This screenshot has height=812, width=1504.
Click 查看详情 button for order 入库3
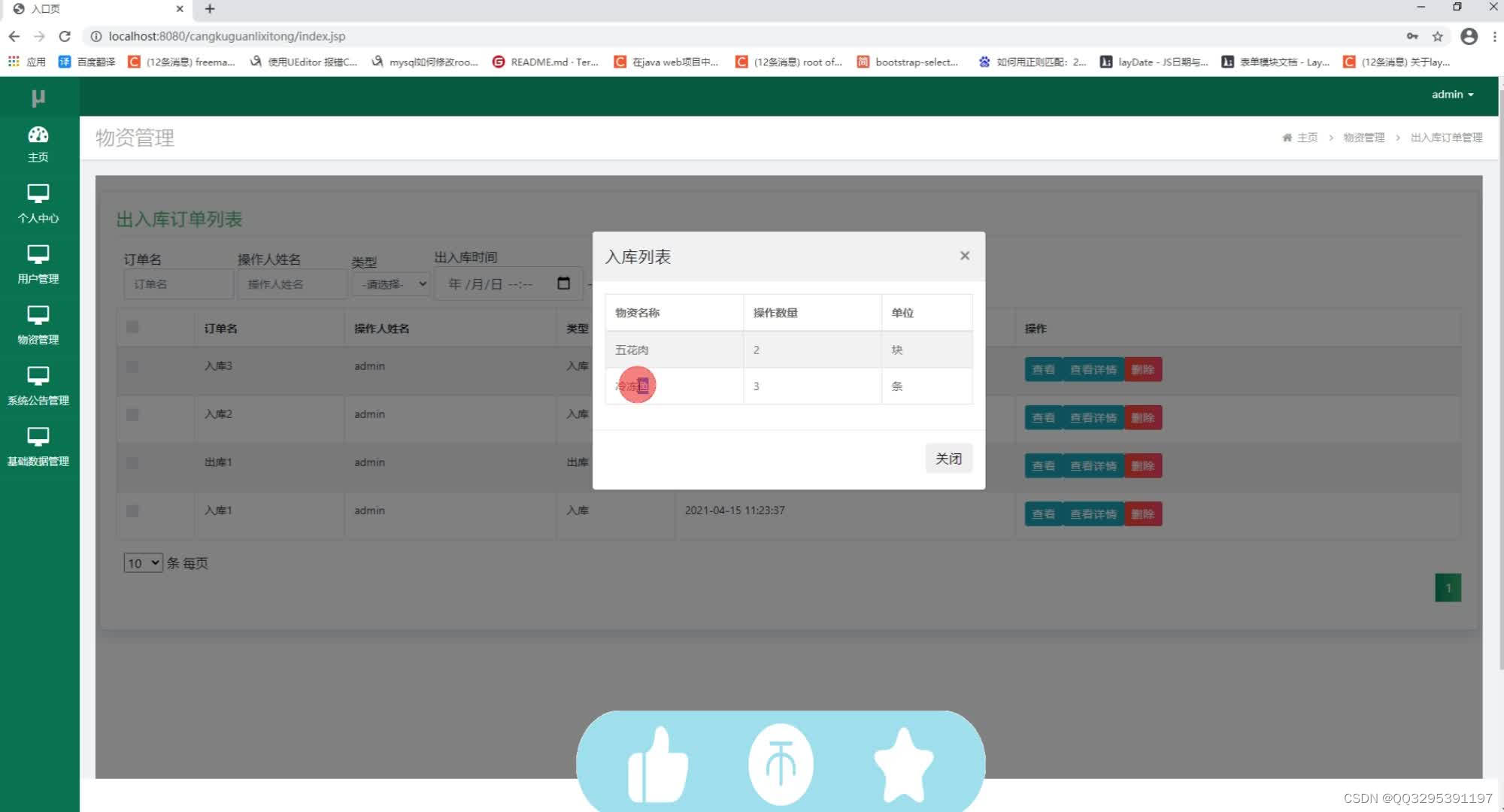pyautogui.click(x=1093, y=369)
